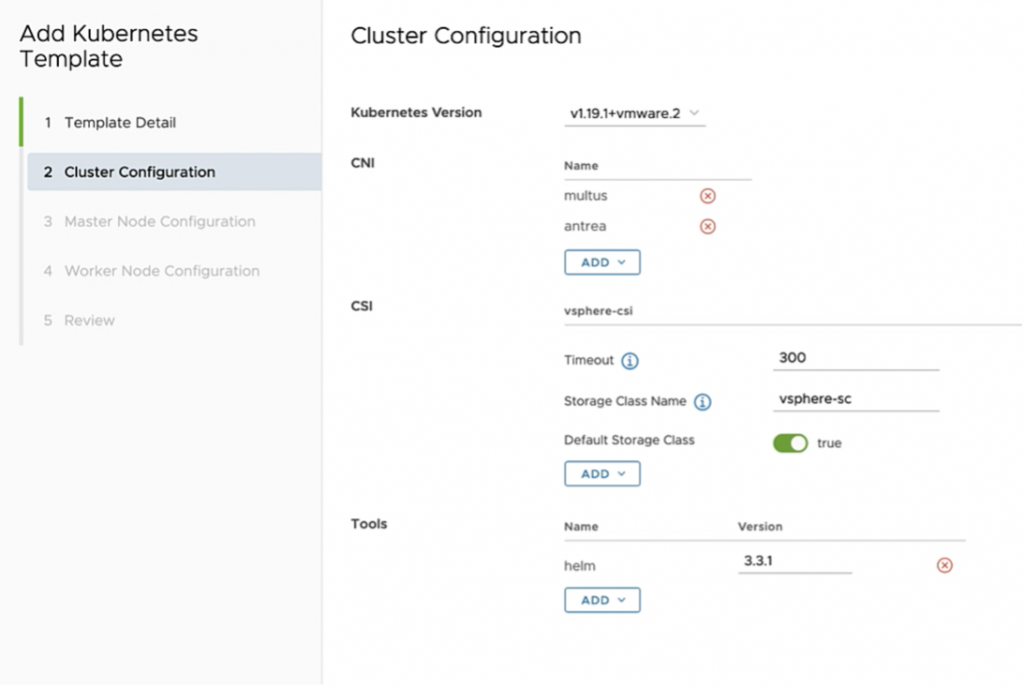Click the Storage Class Name input field
This screenshot has height=687, width=1024.
point(856,399)
